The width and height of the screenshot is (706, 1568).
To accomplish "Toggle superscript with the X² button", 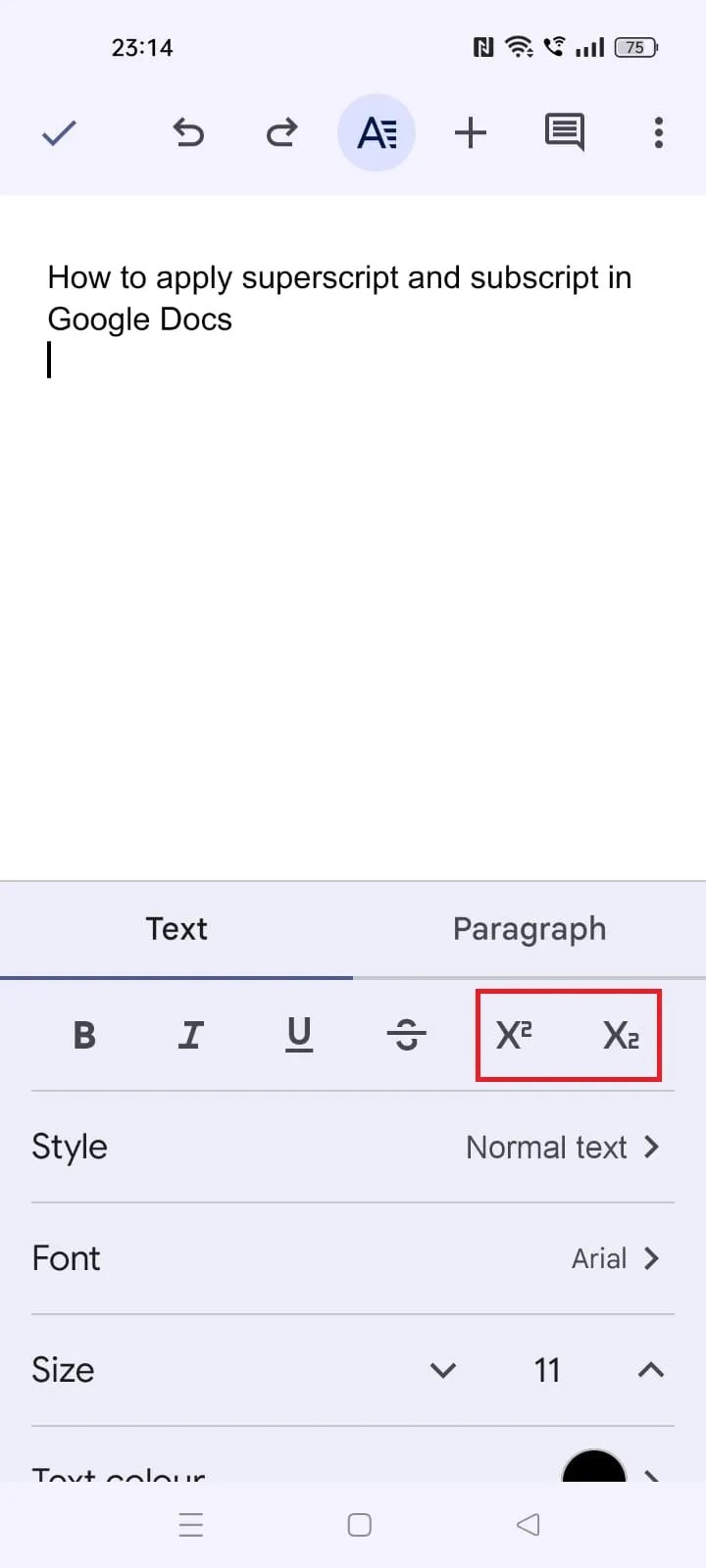I will click(514, 1035).
